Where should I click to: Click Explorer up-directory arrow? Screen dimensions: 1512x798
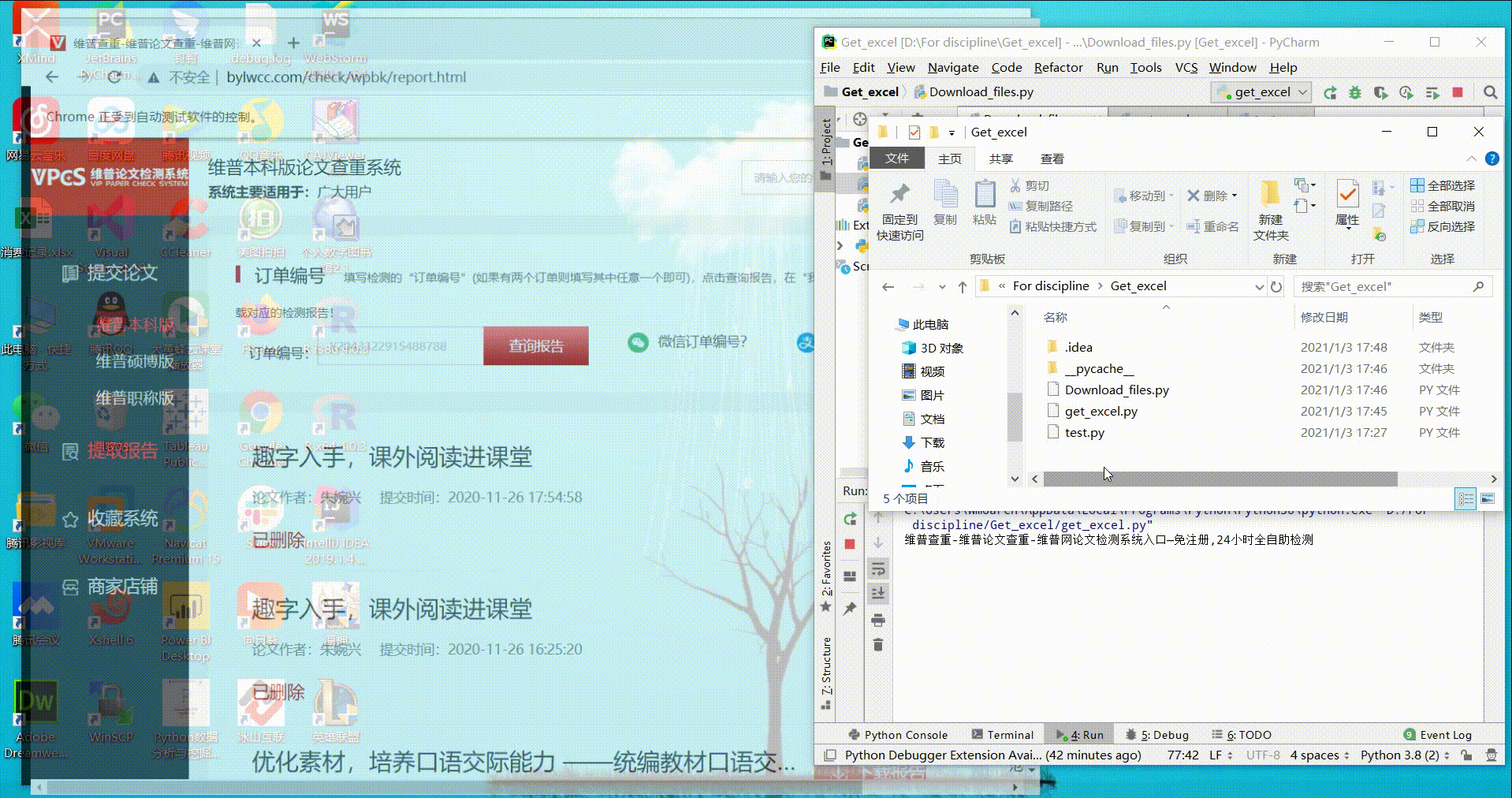[962, 287]
